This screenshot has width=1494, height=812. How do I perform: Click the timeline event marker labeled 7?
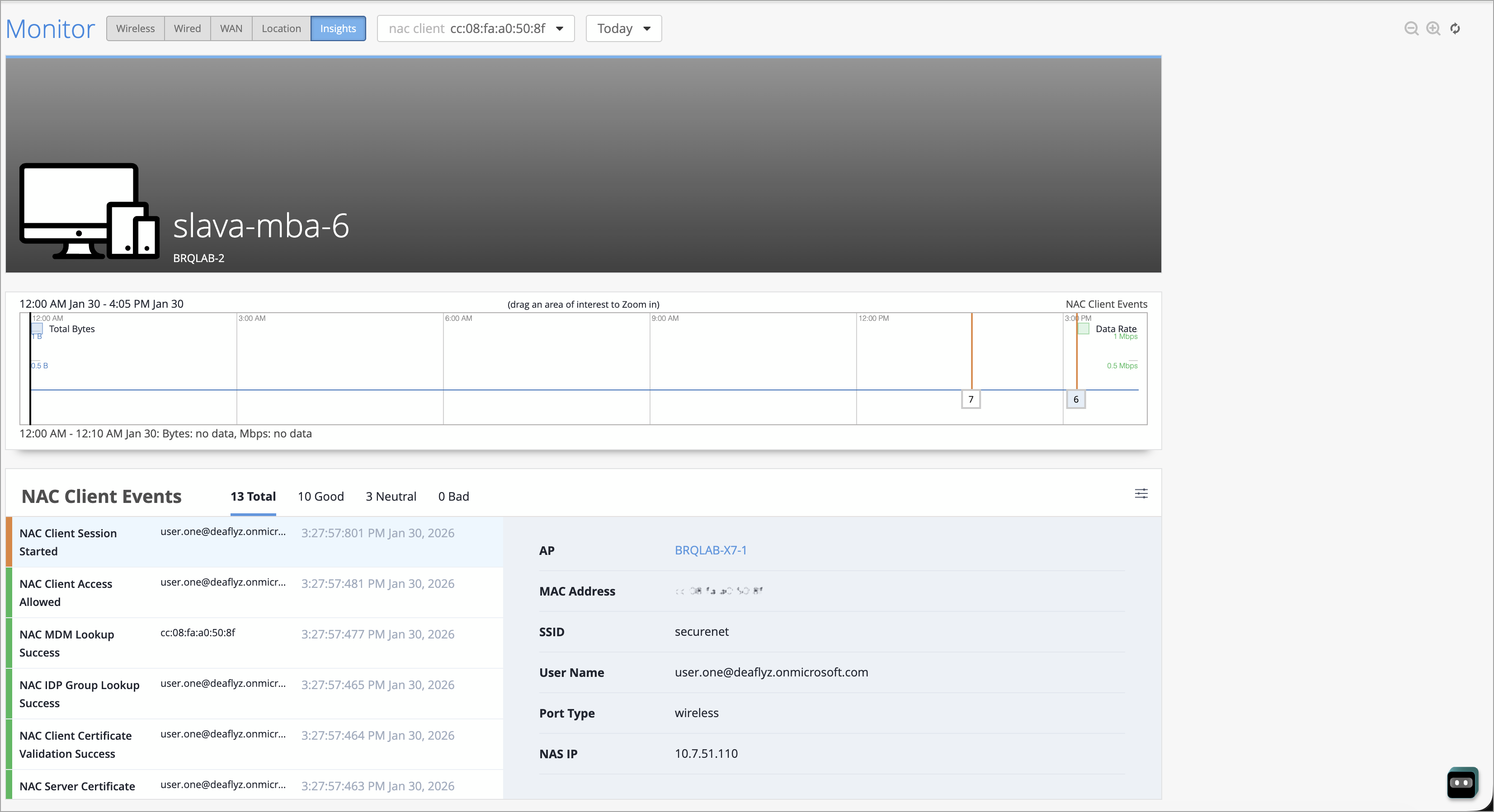[x=971, y=399]
